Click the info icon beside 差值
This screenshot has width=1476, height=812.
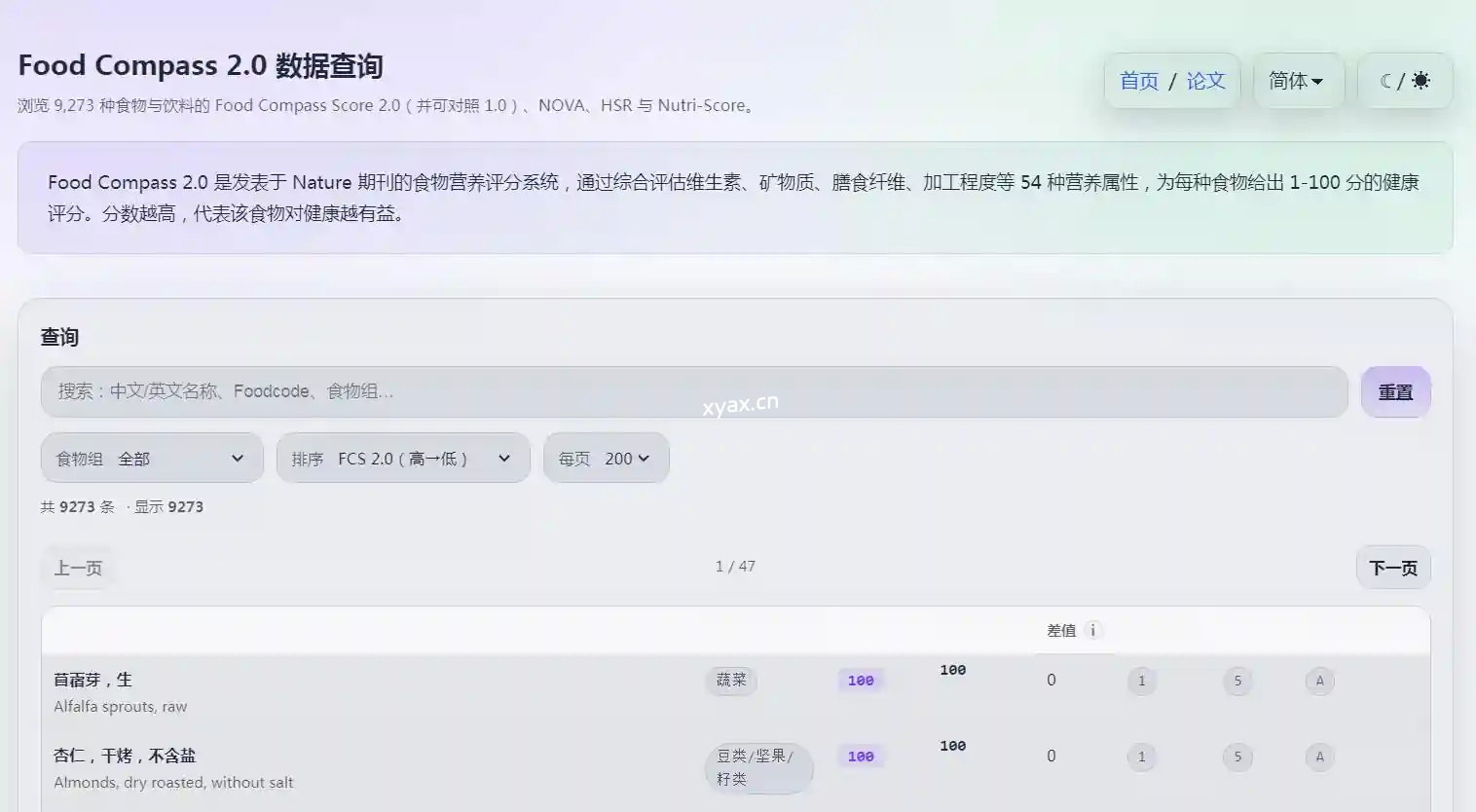(x=1092, y=630)
